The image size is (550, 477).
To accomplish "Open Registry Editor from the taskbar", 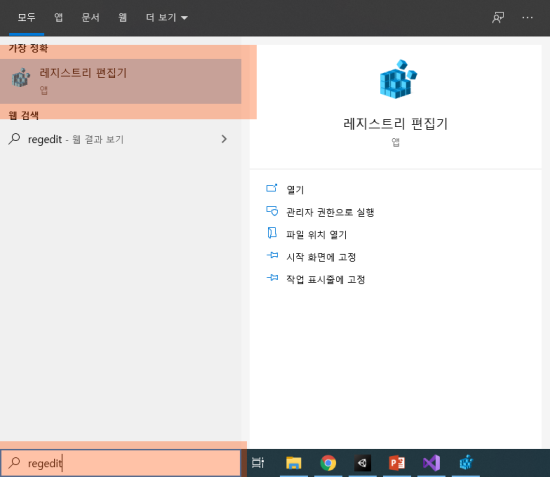I will click(466, 463).
